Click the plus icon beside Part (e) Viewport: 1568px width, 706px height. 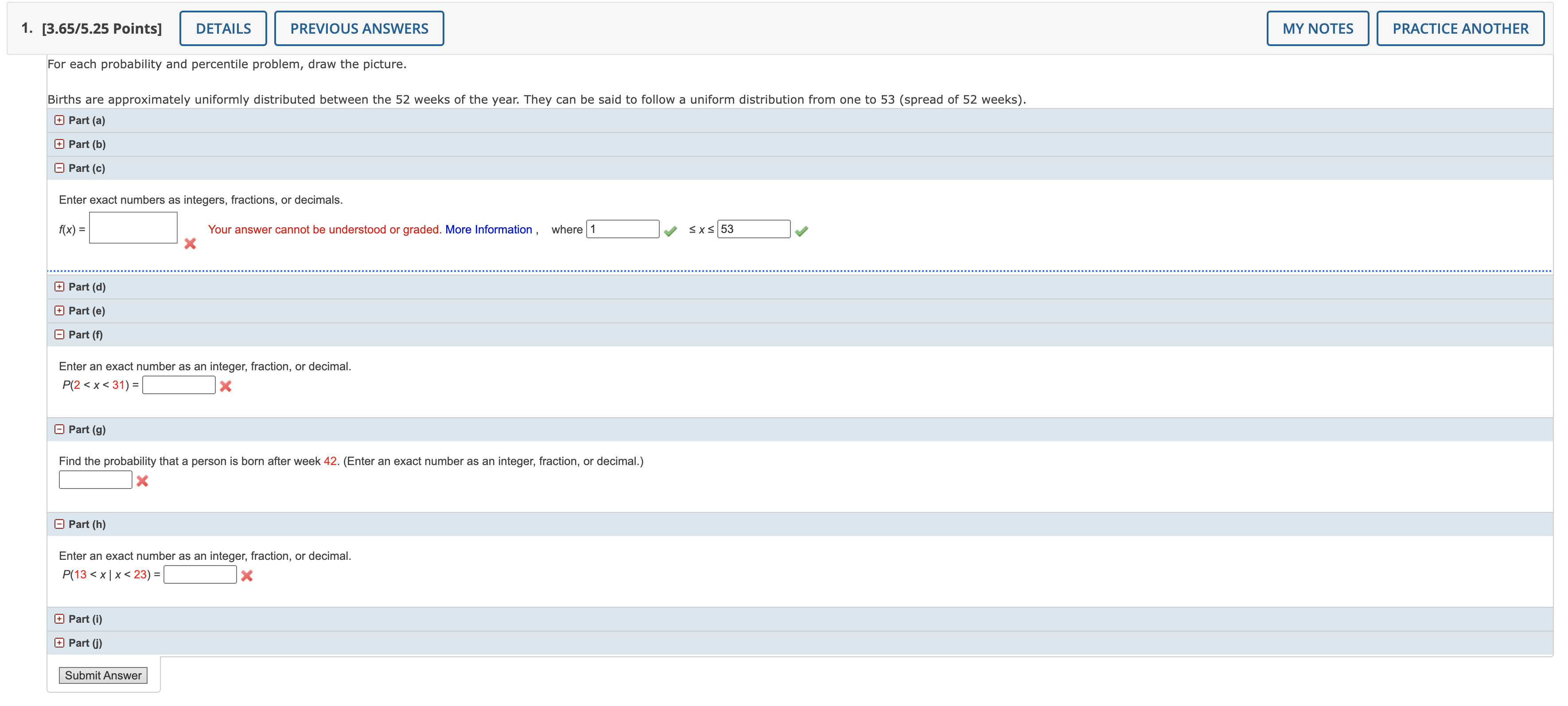[x=59, y=310]
